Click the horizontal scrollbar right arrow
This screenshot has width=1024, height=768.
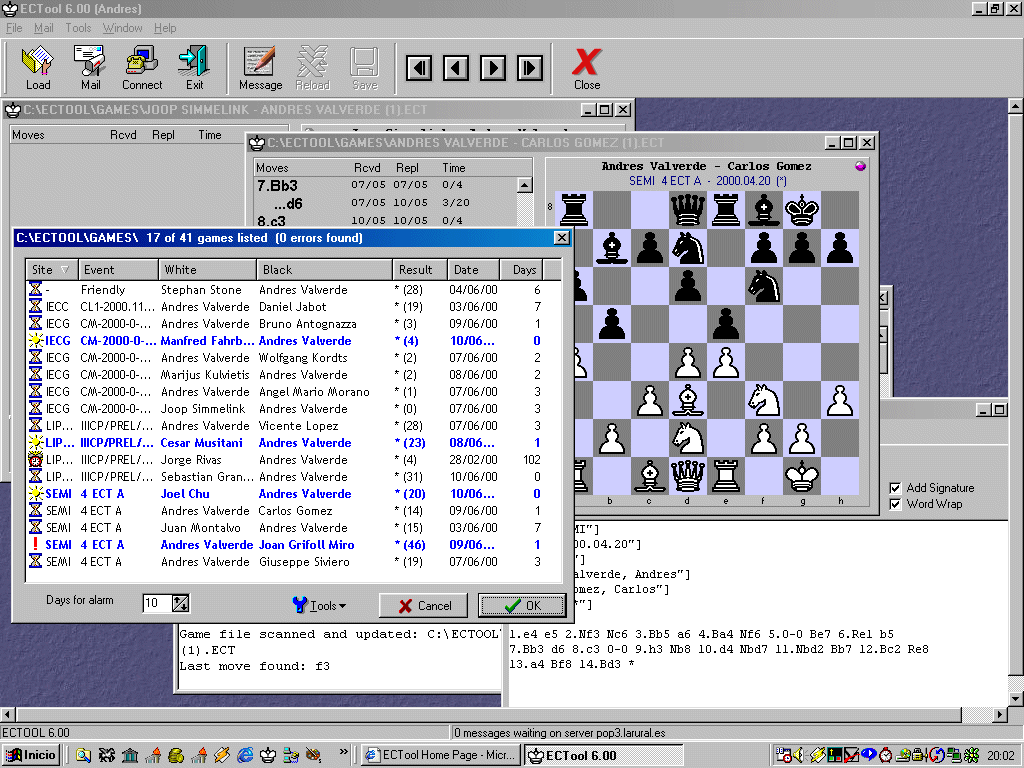click(x=1000, y=714)
